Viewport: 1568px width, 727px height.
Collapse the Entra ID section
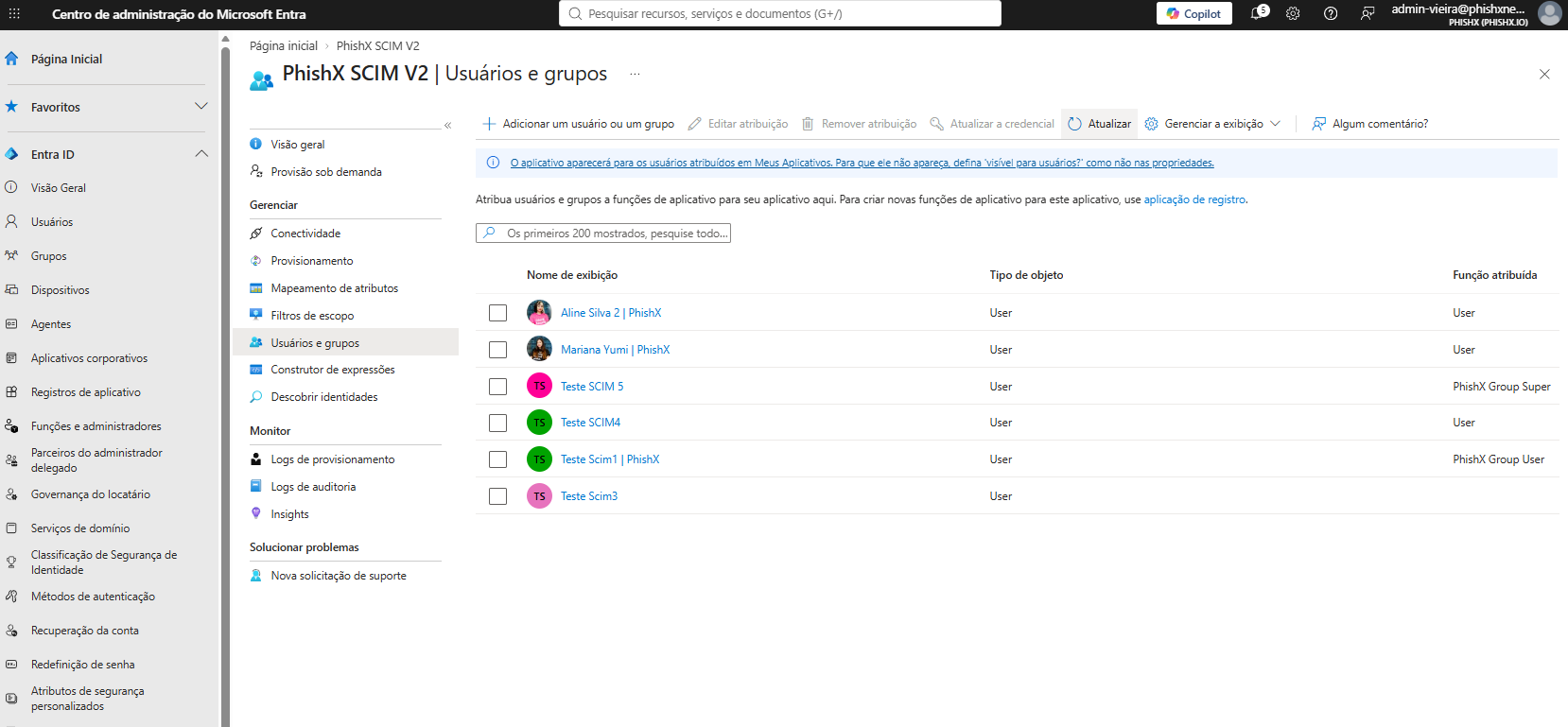coord(201,153)
